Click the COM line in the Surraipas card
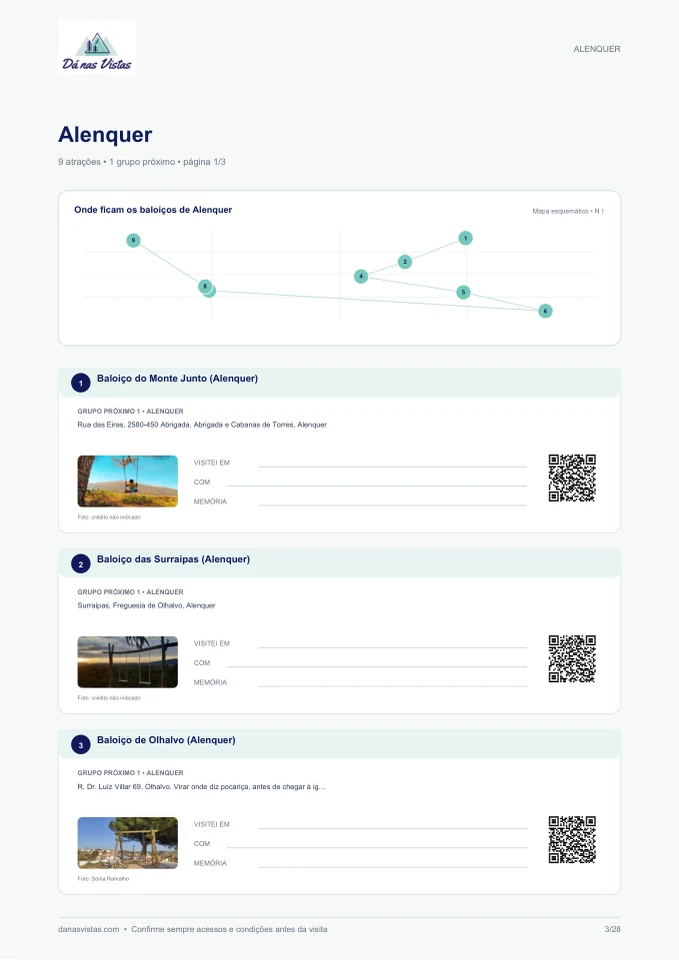This screenshot has width=679, height=960. click(377, 666)
